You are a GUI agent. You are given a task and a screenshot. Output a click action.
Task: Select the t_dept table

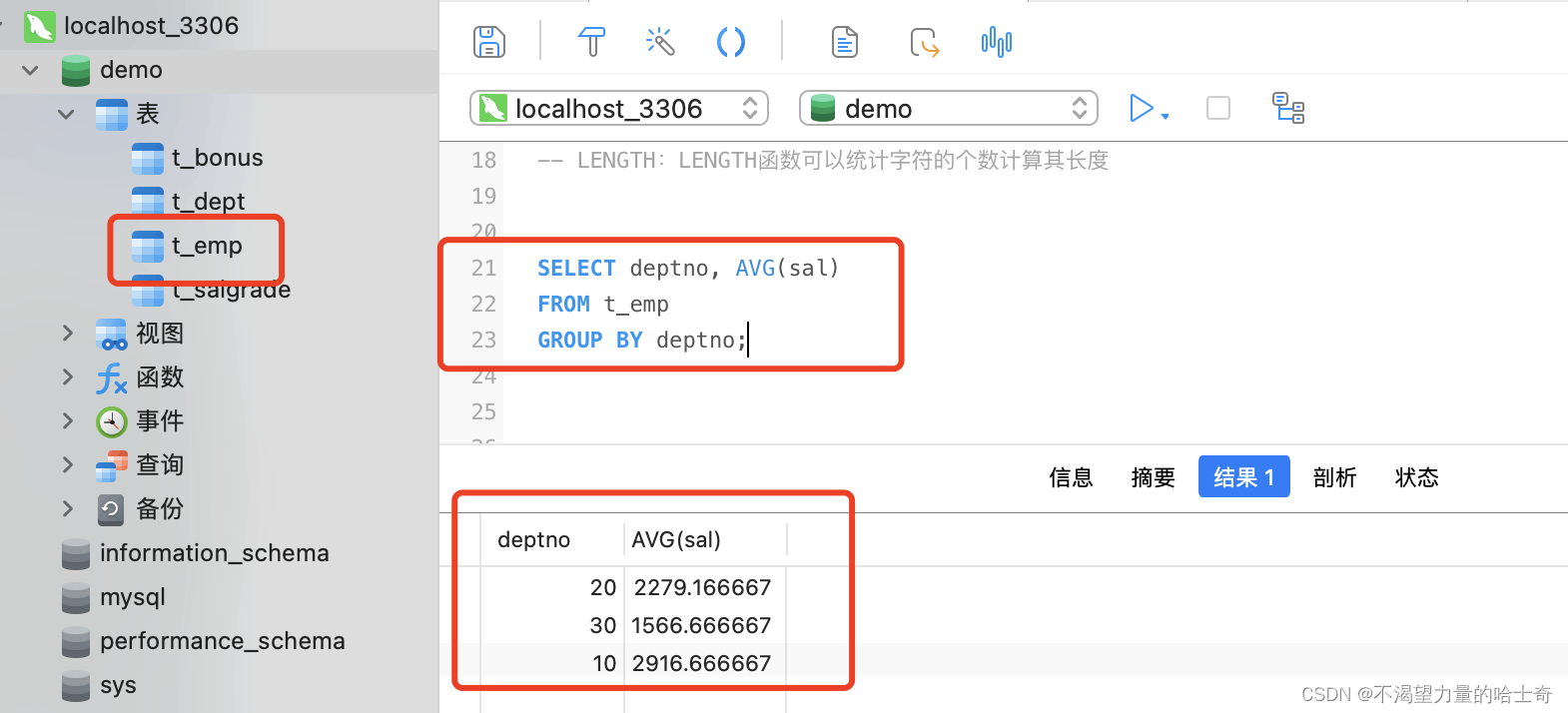(208, 202)
